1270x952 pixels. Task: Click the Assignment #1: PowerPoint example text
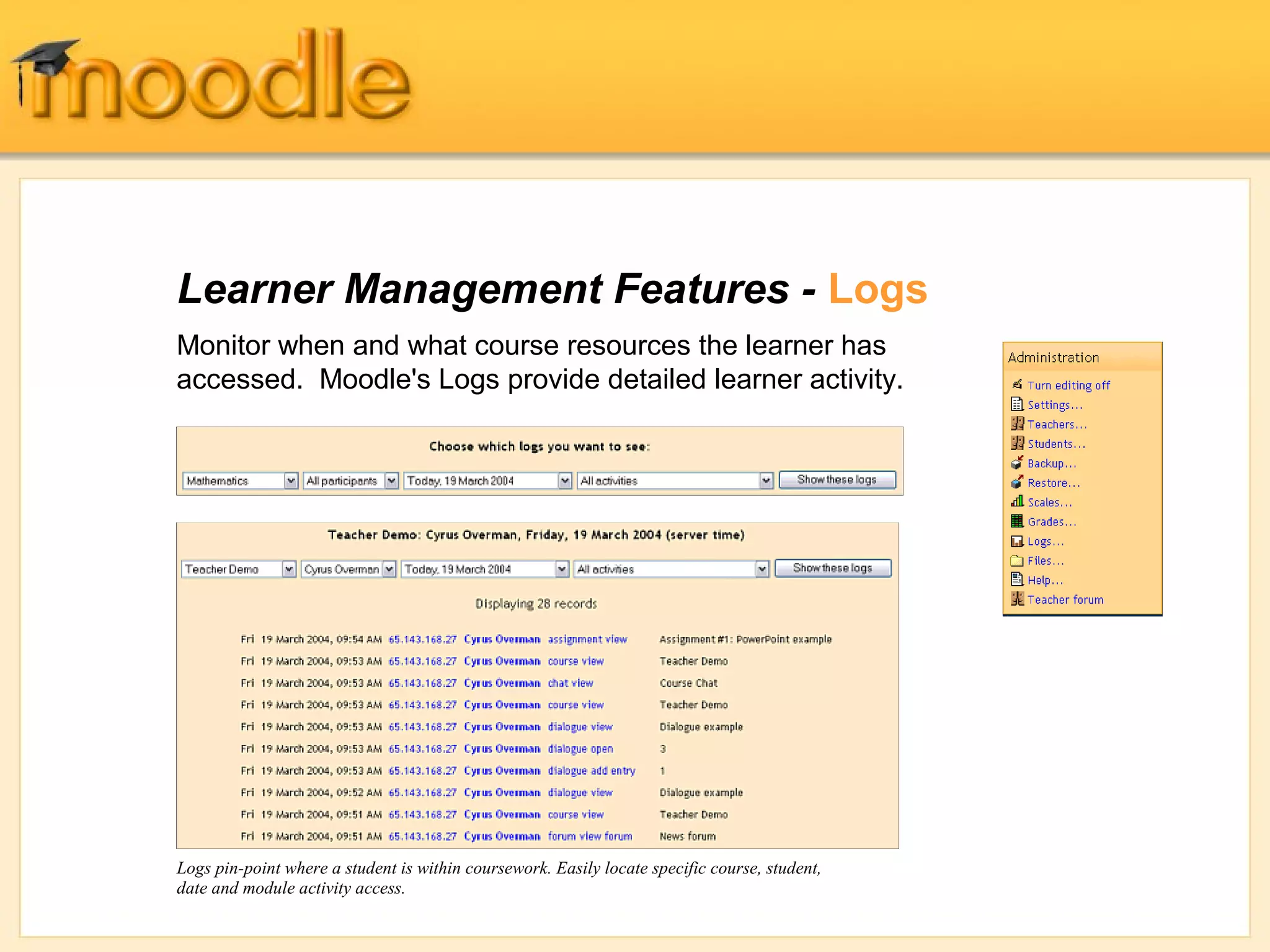[745, 639]
